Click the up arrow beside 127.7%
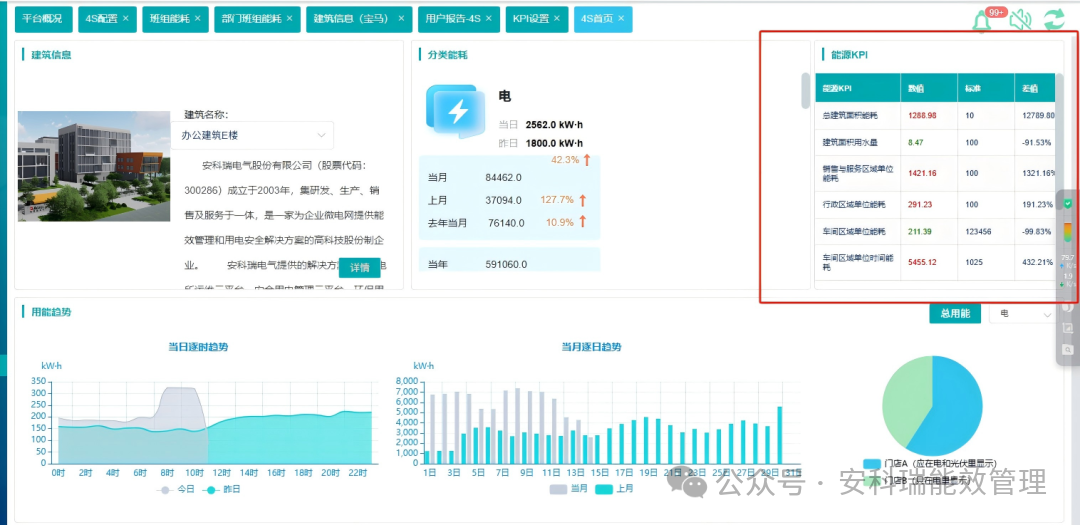Image resolution: width=1080 pixels, height=525 pixels. click(582, 200)
